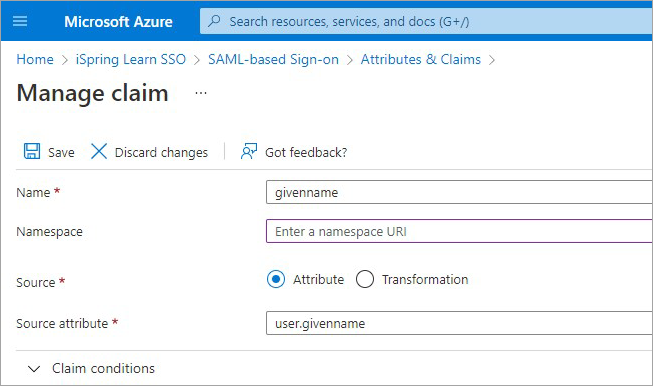The image size is (653, 386).
Task: Click the feedback person icon
Action: point(249,151)
